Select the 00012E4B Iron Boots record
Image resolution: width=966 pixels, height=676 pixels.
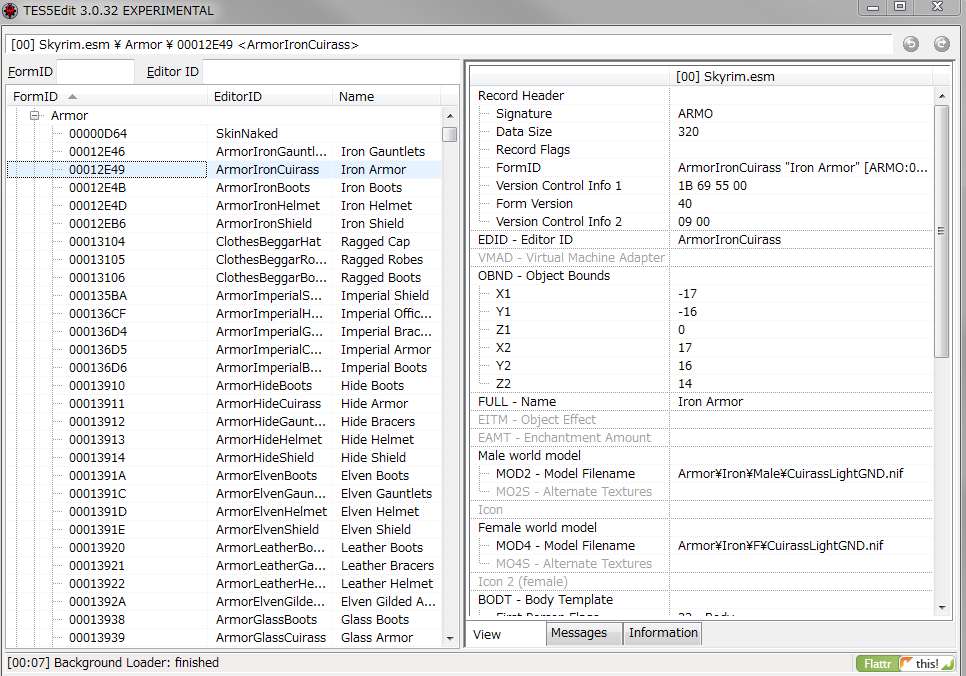[224, 187]
